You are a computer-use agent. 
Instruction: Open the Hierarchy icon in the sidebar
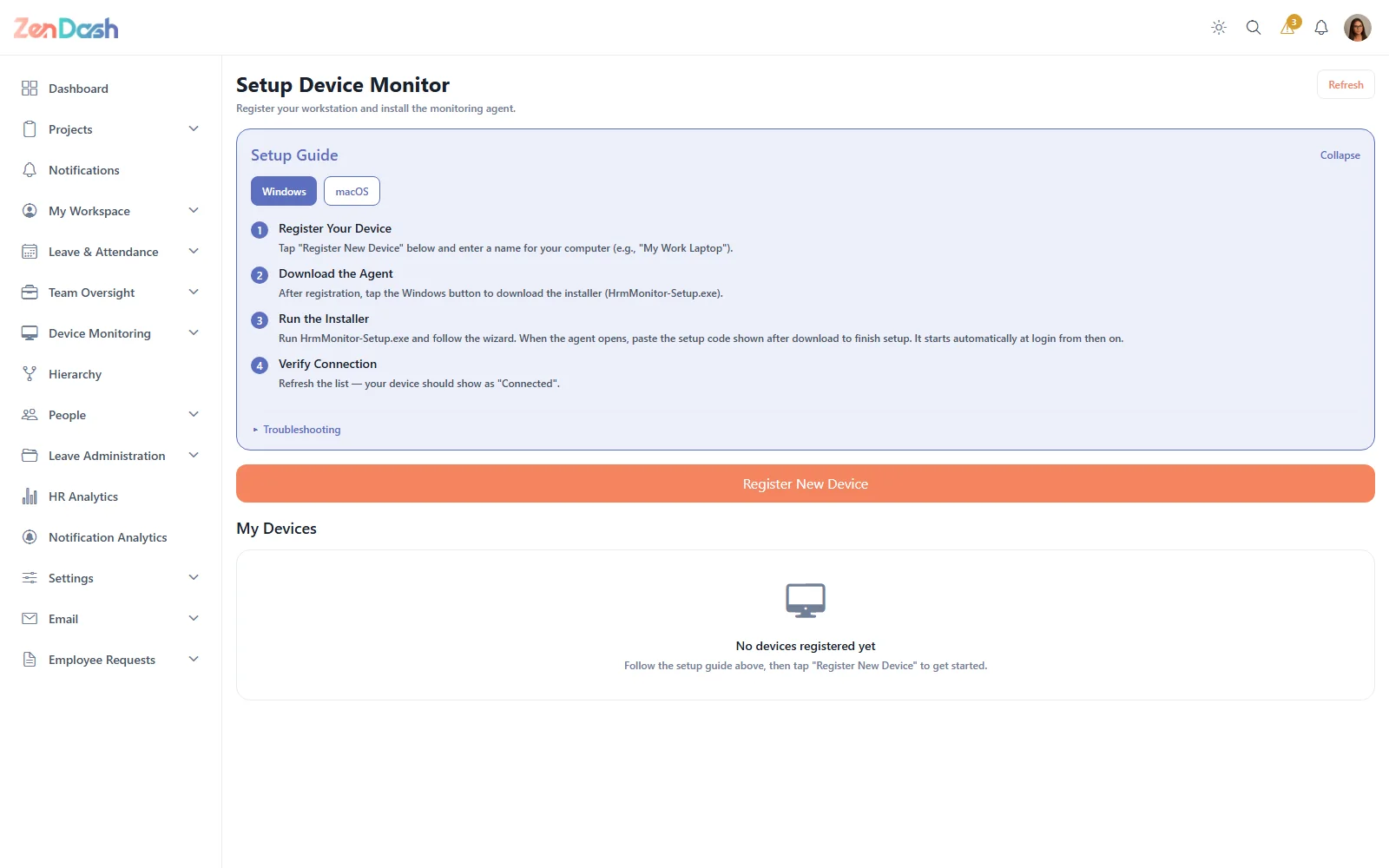pyautogui.click(x=30, y=374)
